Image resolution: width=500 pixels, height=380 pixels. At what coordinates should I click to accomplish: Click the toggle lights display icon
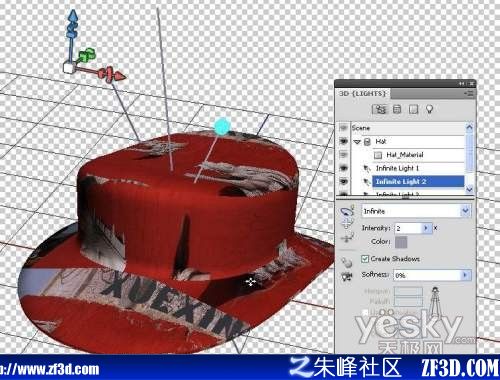(347, 277)
